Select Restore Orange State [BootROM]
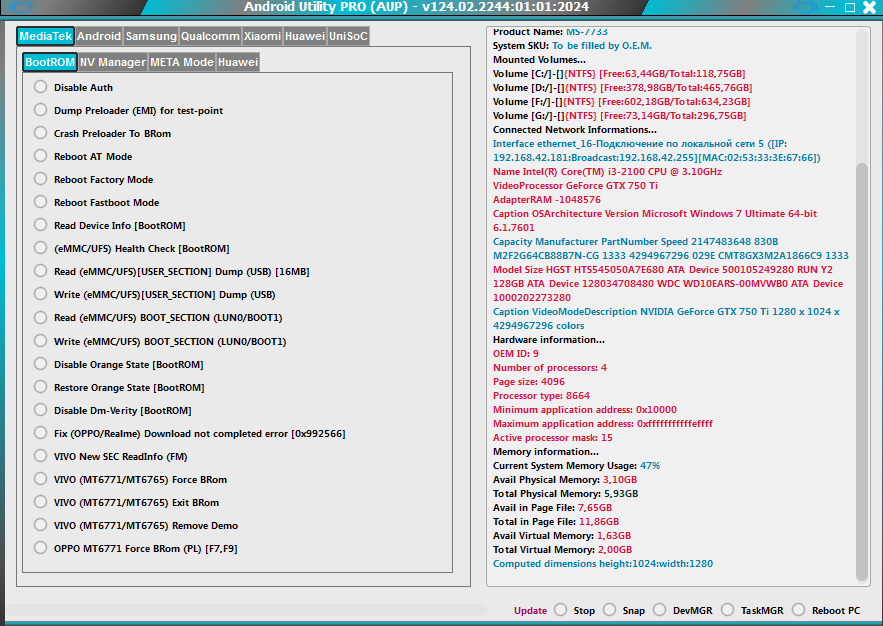Viewport: 883px width, 626px height. pos(41,388)
